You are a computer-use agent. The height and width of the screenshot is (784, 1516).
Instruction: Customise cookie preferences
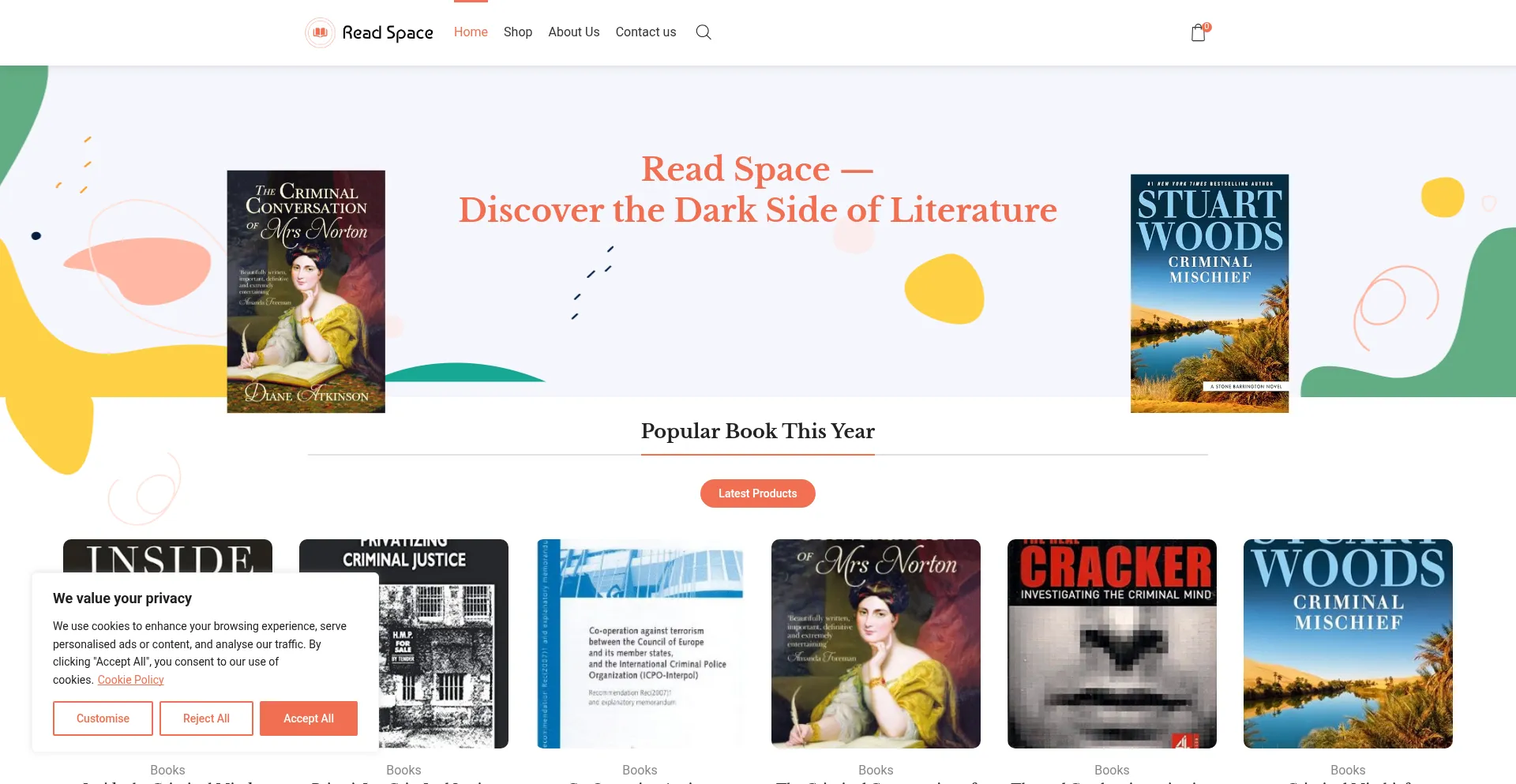(x=103, y=718)
